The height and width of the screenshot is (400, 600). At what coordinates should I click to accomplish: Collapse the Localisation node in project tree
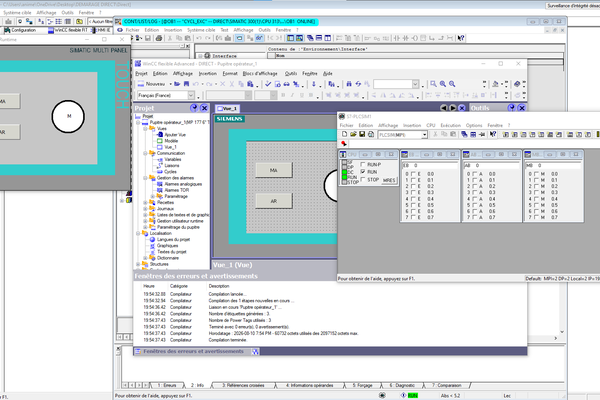pos(138,233)
